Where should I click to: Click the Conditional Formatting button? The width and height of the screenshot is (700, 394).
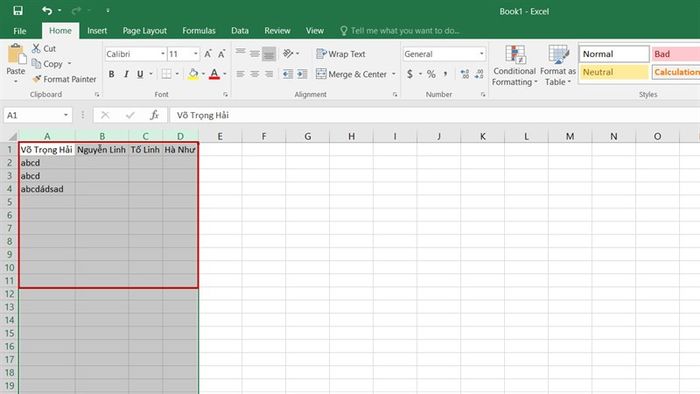pyautogui.click(x=514, y=66)
